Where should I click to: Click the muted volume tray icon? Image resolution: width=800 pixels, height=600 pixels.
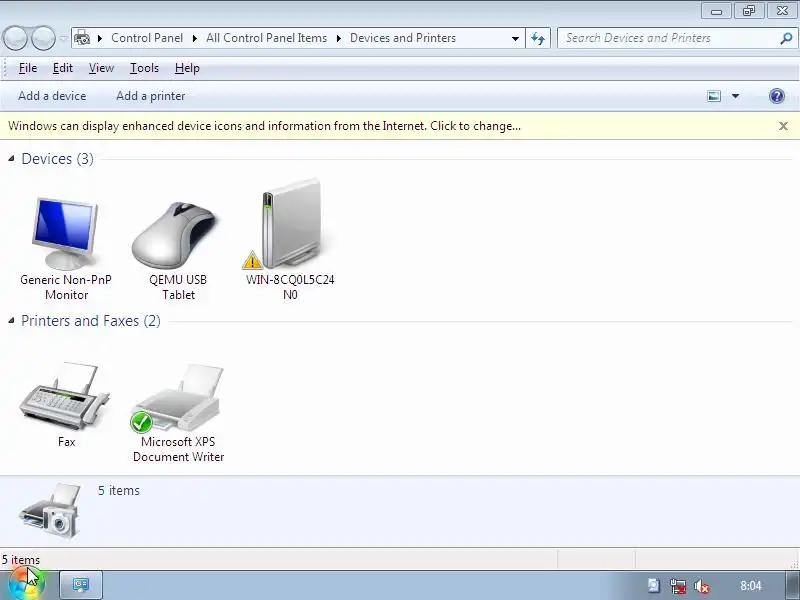coord(702,586)
